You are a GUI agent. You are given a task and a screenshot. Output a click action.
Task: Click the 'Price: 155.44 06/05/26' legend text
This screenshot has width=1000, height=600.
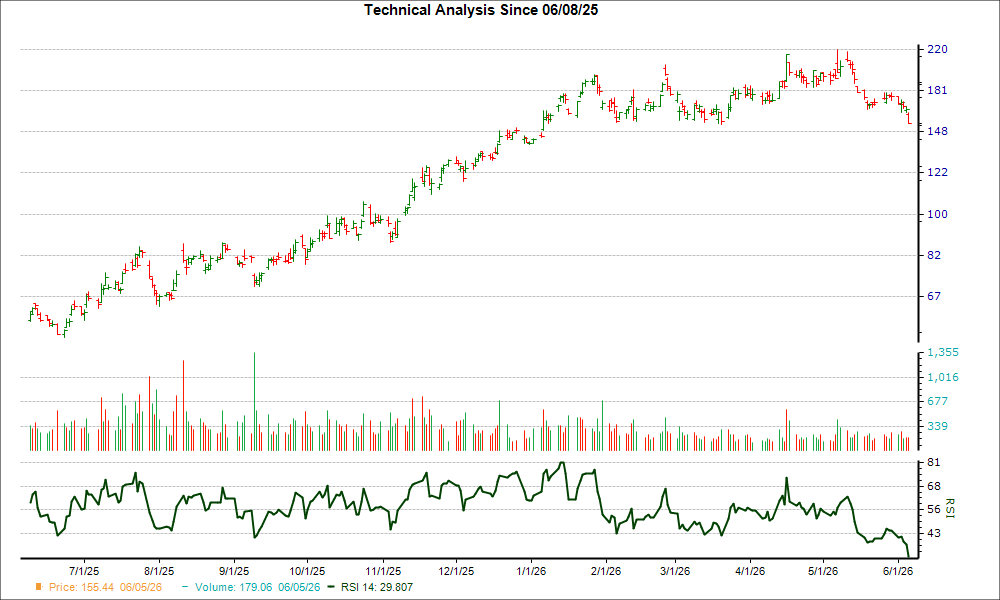(x=105, y=587)
